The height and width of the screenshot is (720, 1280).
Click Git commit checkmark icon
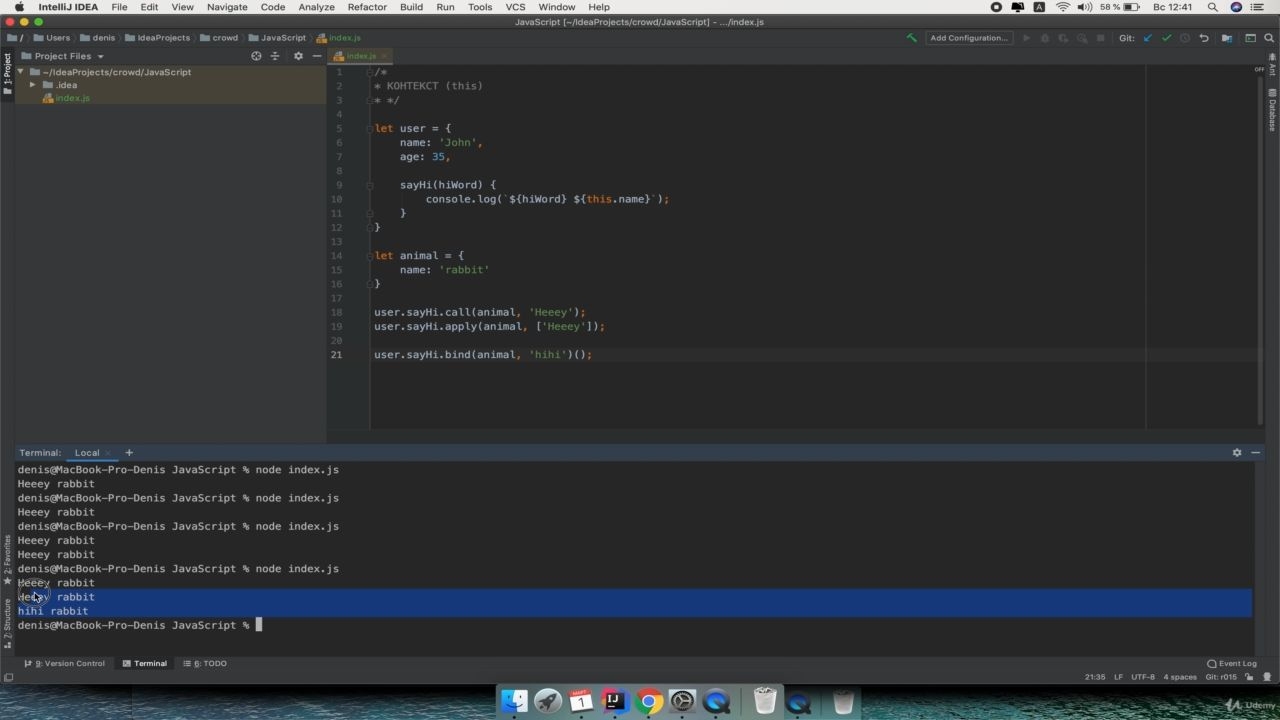(x=1166, y=38)
